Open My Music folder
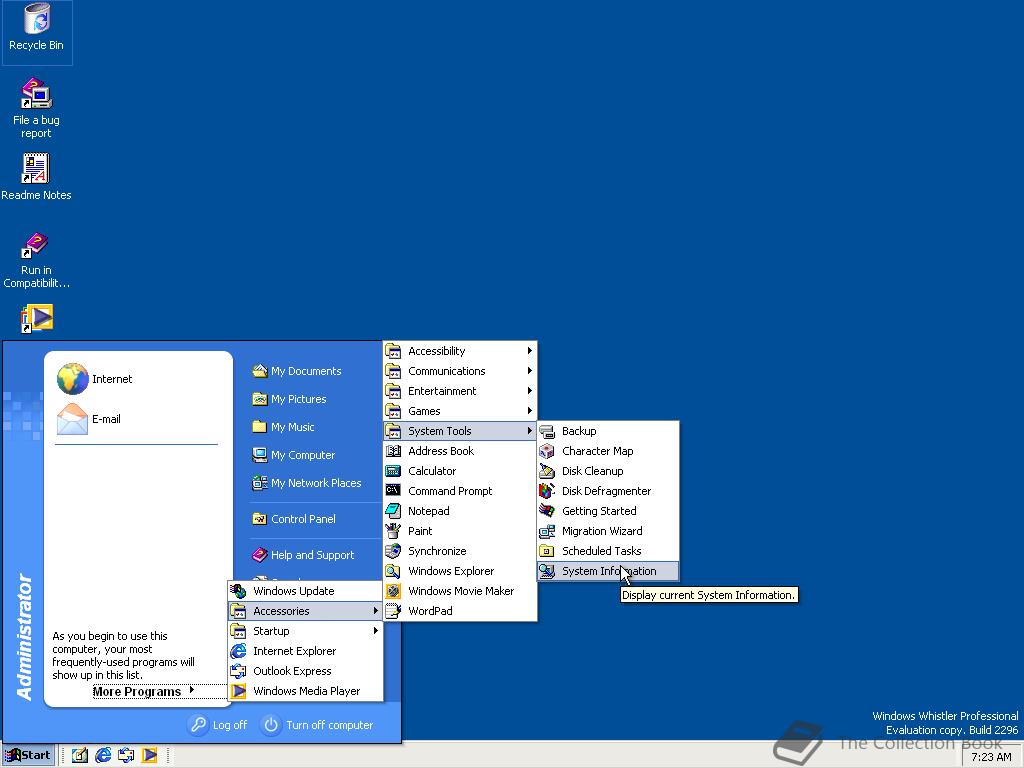 point(283,427)
